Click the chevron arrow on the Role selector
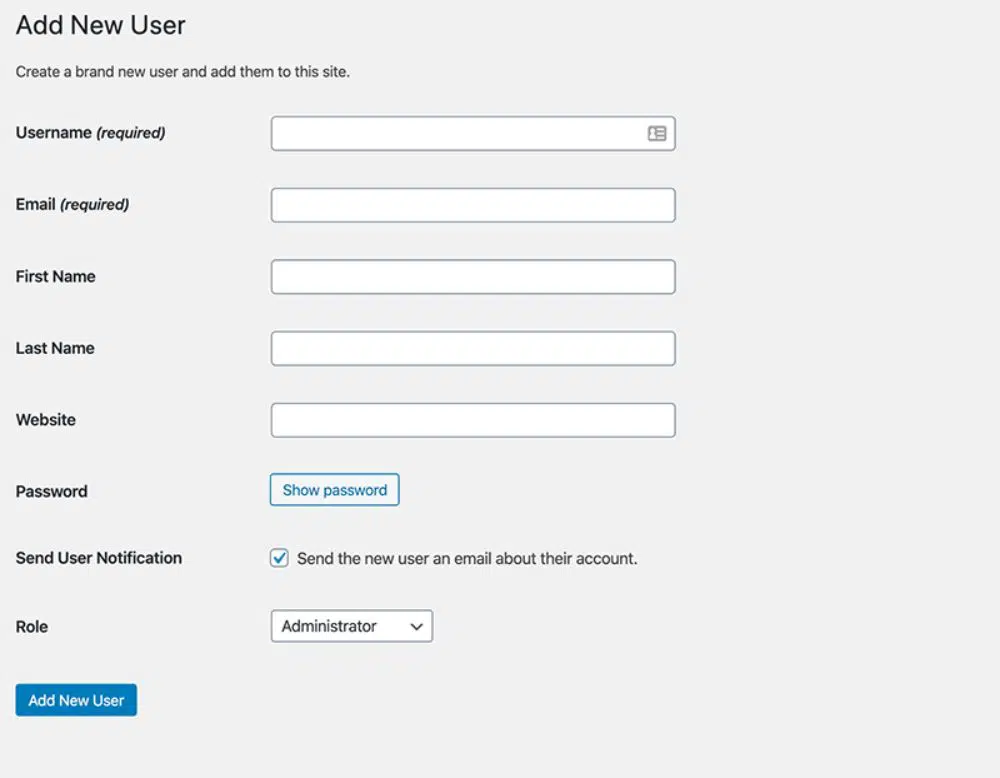The height and width of the screenshot is (778, 1000). [x=417, y=627]
